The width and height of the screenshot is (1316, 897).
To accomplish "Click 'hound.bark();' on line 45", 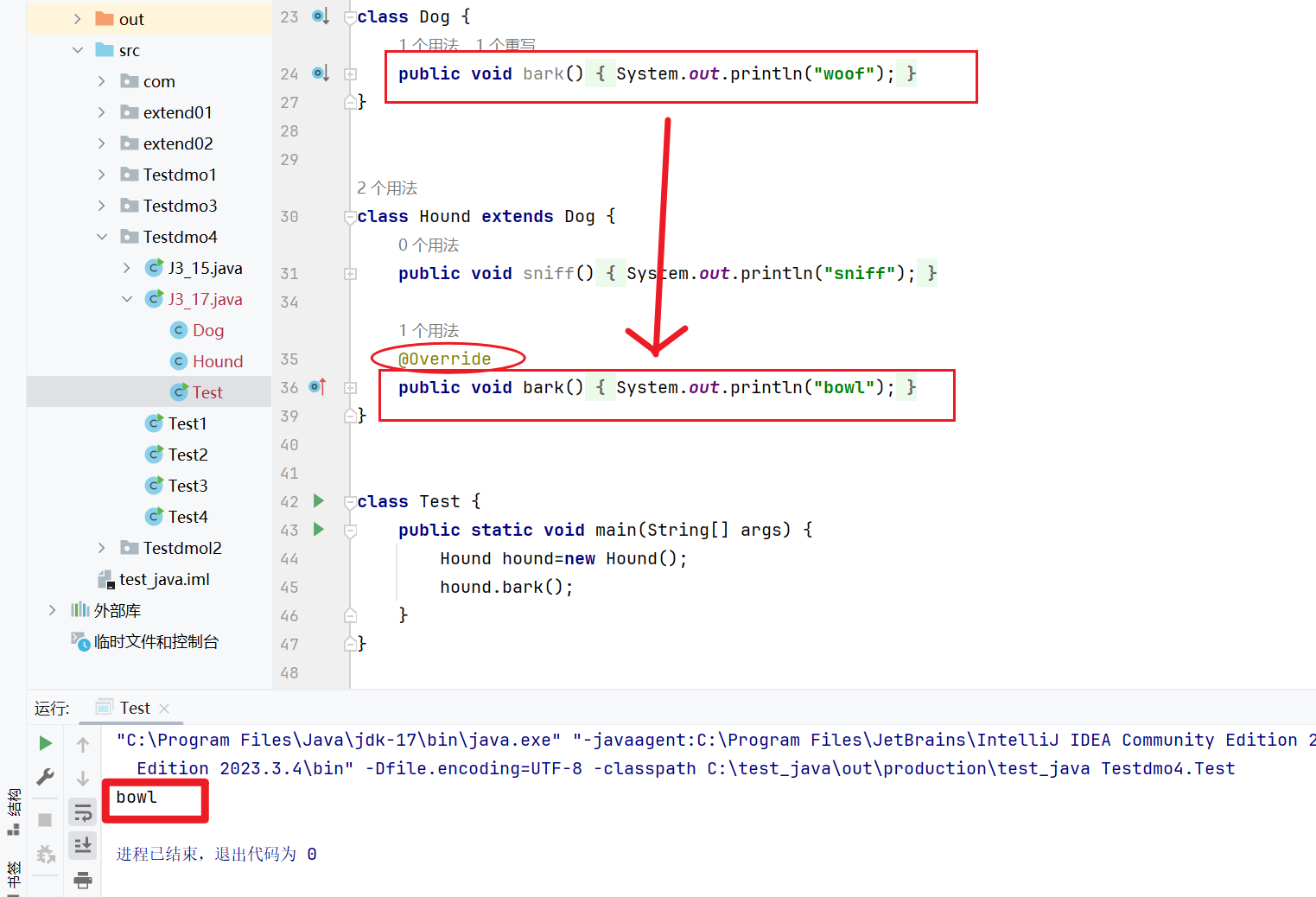I will click(x=506, y=587).
